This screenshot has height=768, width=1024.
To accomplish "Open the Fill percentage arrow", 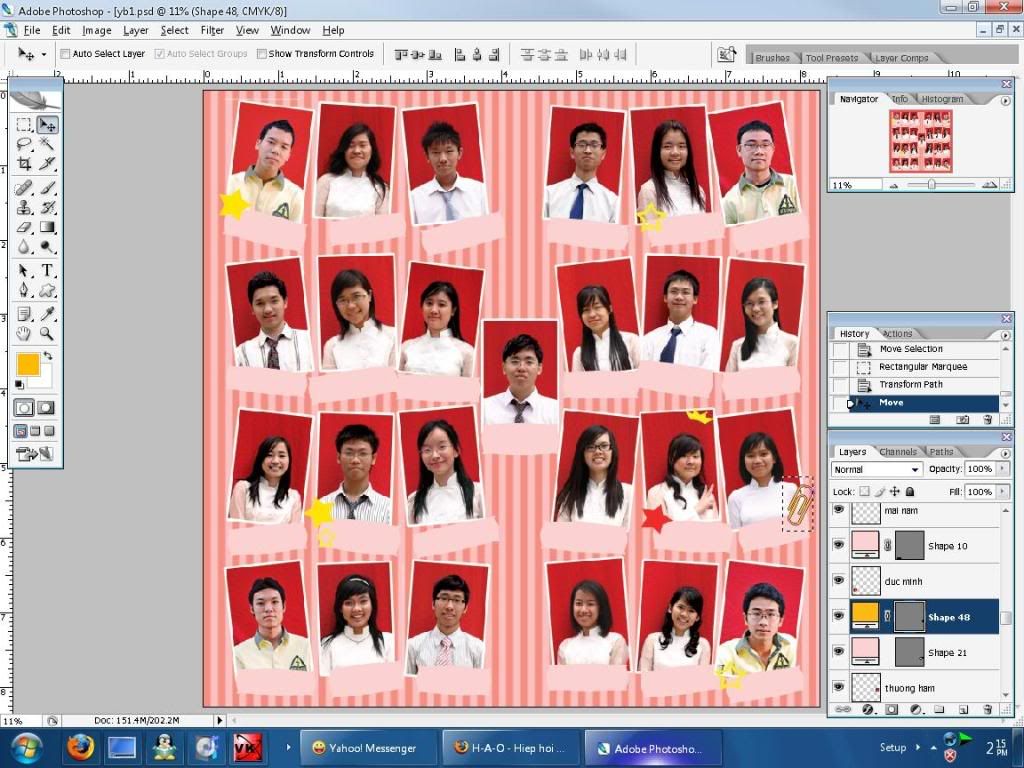I will pos(1002,492).
